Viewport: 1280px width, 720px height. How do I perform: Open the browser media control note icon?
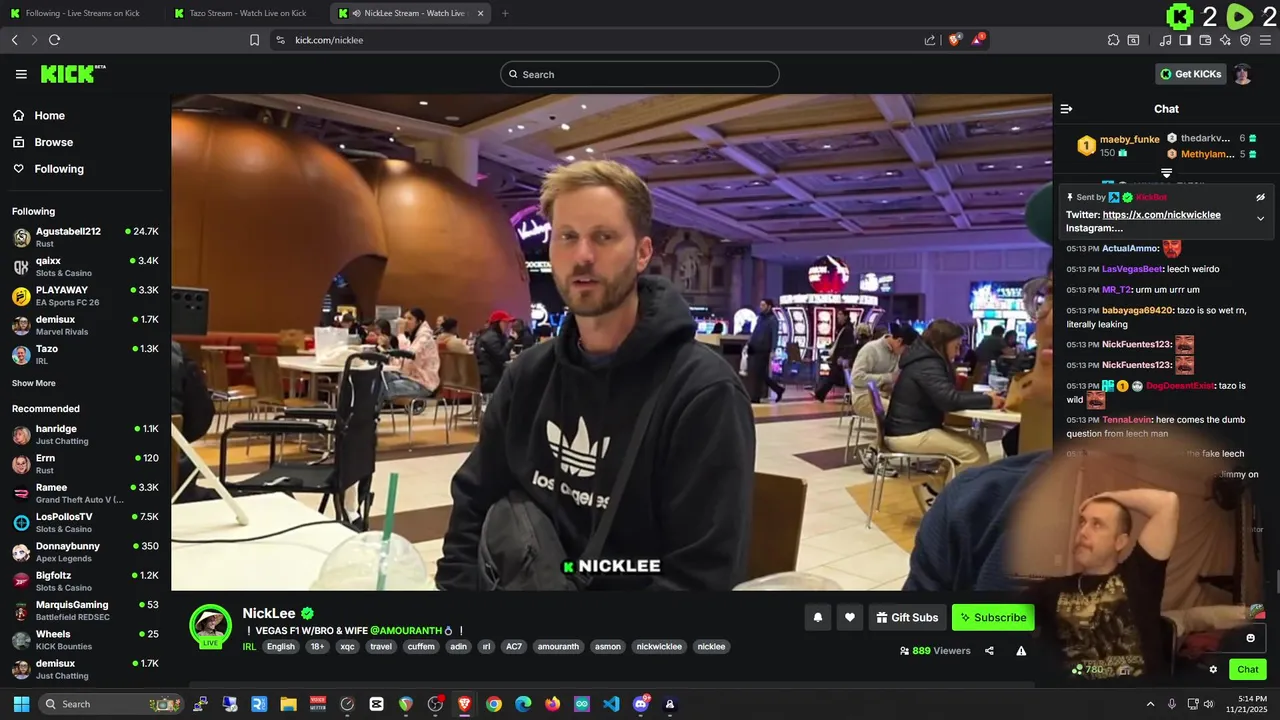click(x=1165, y=40)
